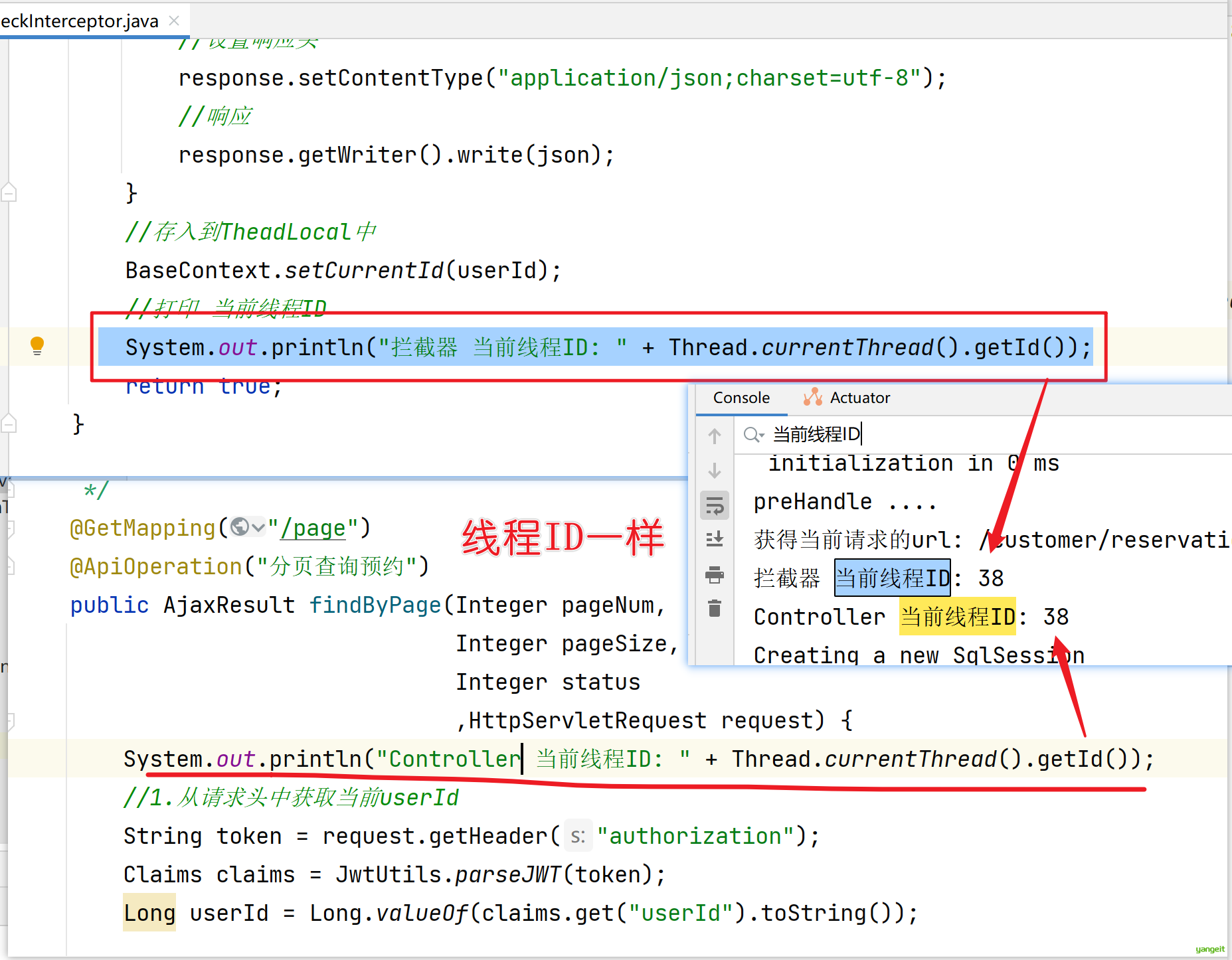The image size is (1232, 960).
Task: Click the findByPage method name
Action: (375, 605)
